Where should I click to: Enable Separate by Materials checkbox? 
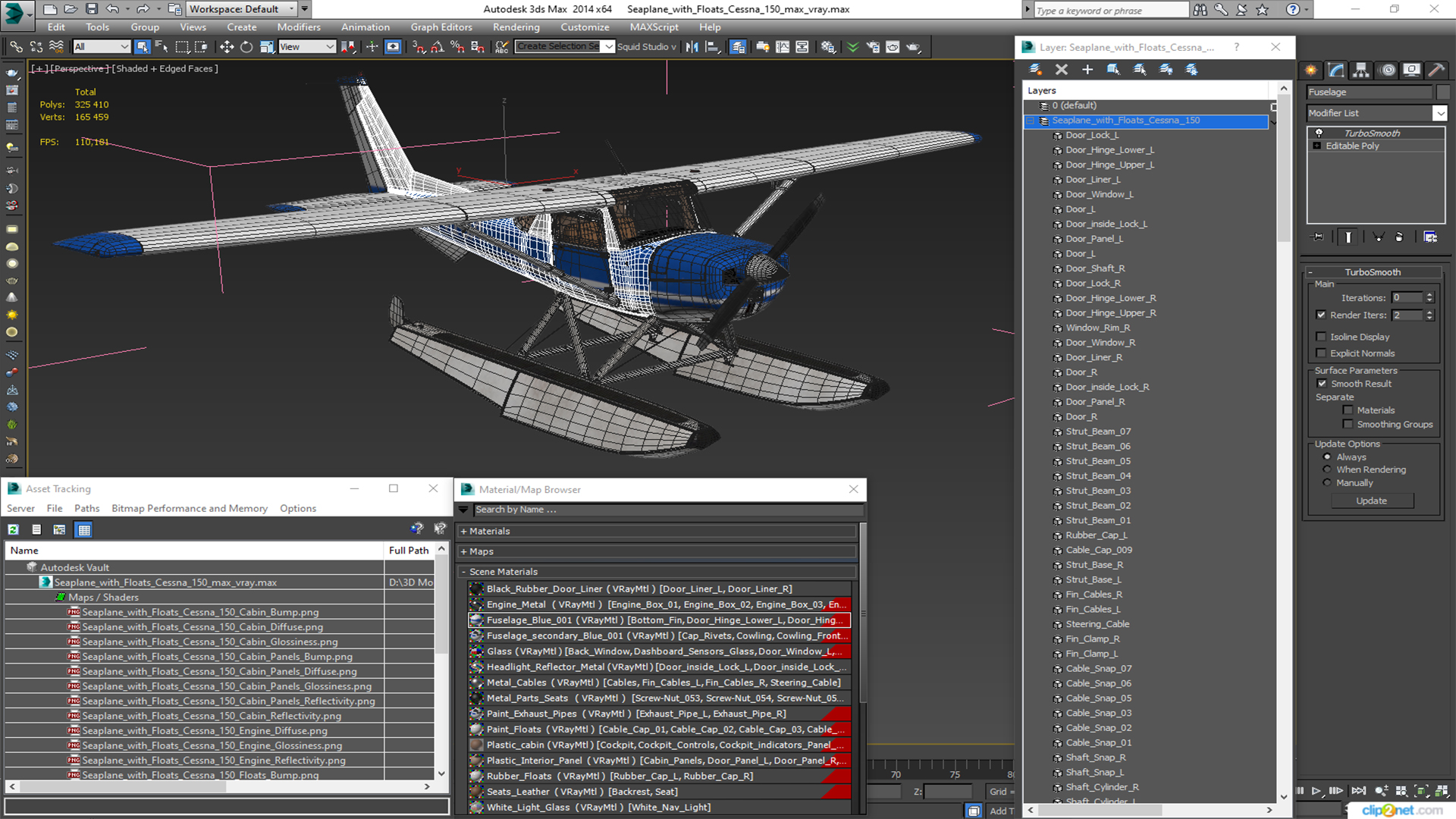pyautogui.click(x=1348, y=410)
